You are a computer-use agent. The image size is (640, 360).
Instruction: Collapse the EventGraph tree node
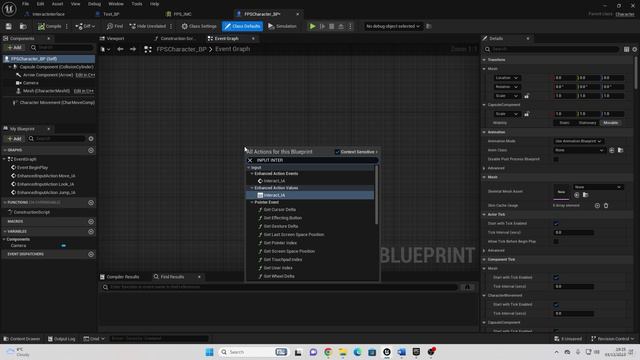click(4, 159)
